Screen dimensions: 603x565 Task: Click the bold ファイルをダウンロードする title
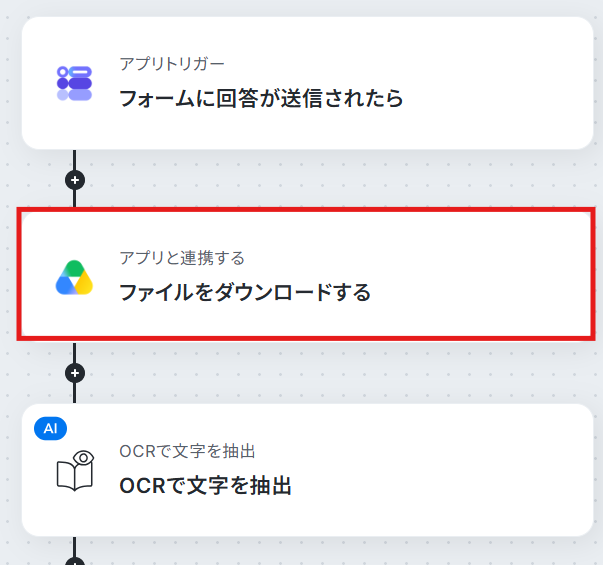[245, 292]
